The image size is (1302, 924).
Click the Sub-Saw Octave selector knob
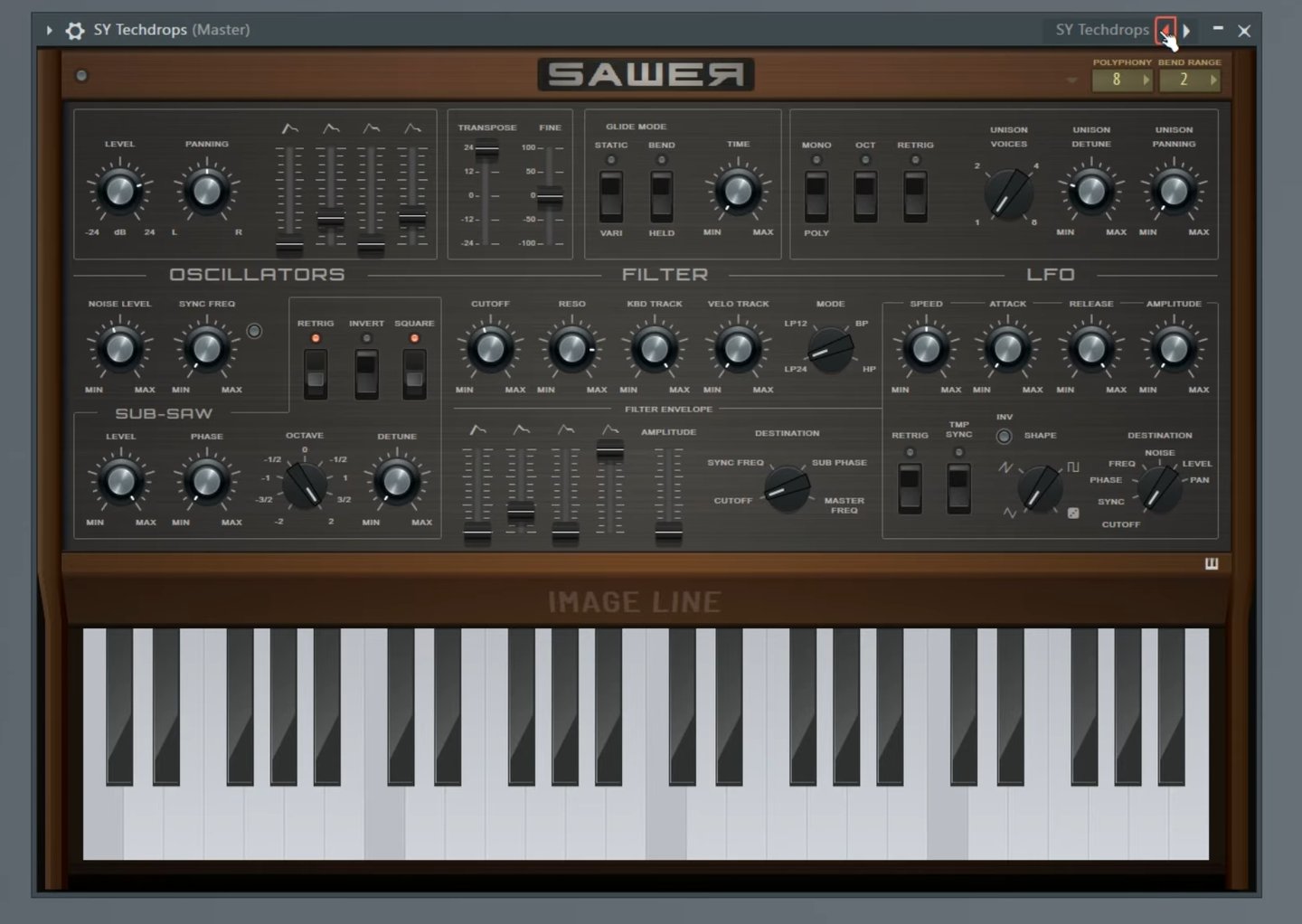tap(305, 485)
